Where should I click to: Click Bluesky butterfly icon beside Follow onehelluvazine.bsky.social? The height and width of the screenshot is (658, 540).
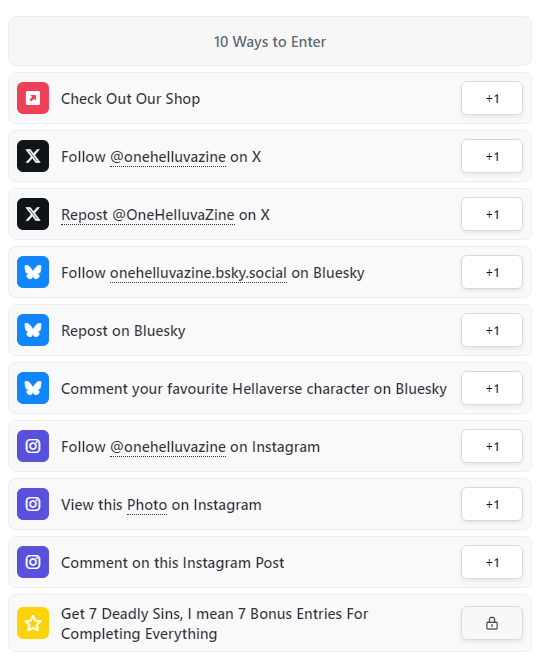(x=33, y=272)
